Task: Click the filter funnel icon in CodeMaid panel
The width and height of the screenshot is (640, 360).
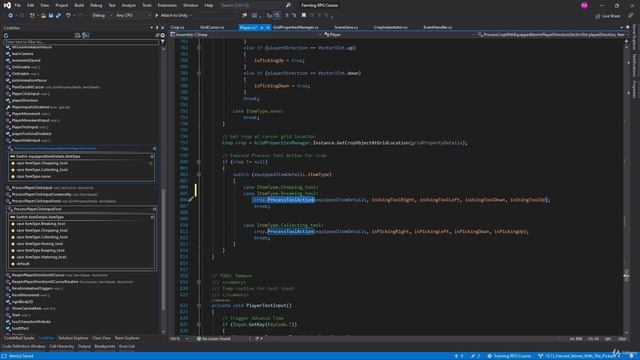Action: point(163,42)
